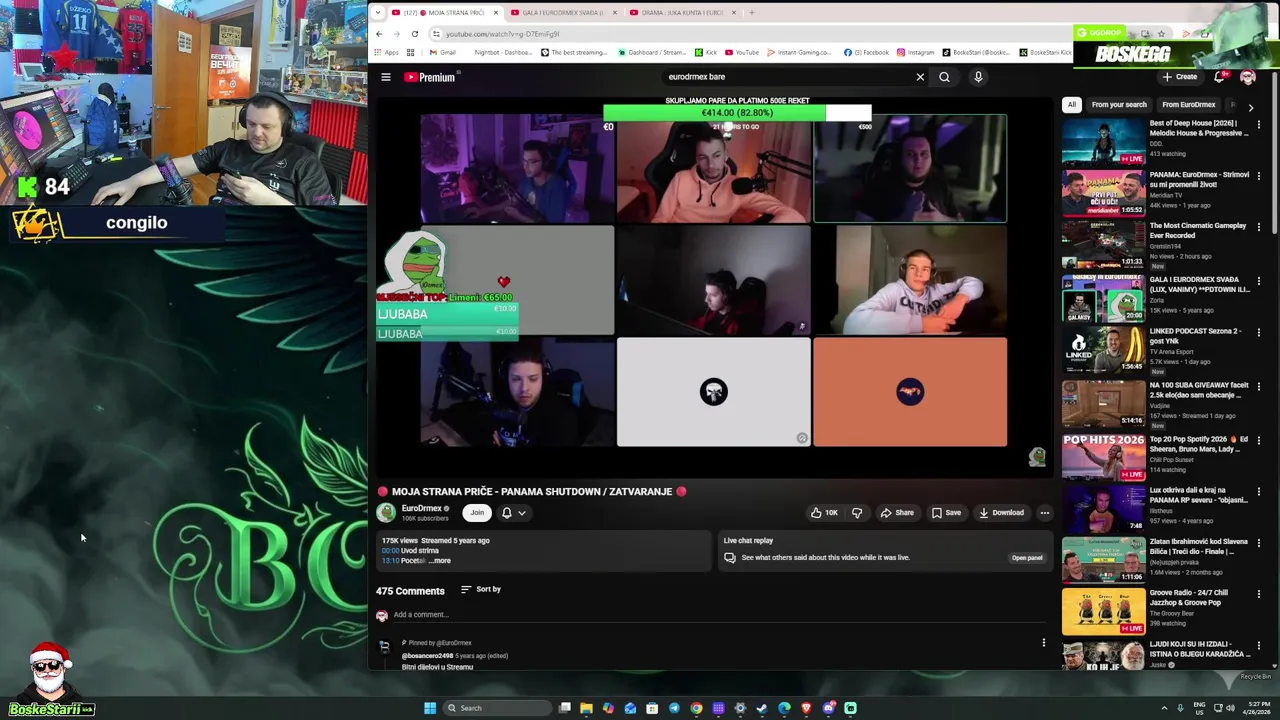Open Google Chrome from taskbar
The height and width of the screenshot is (720, 1280).
pos(696,708)
